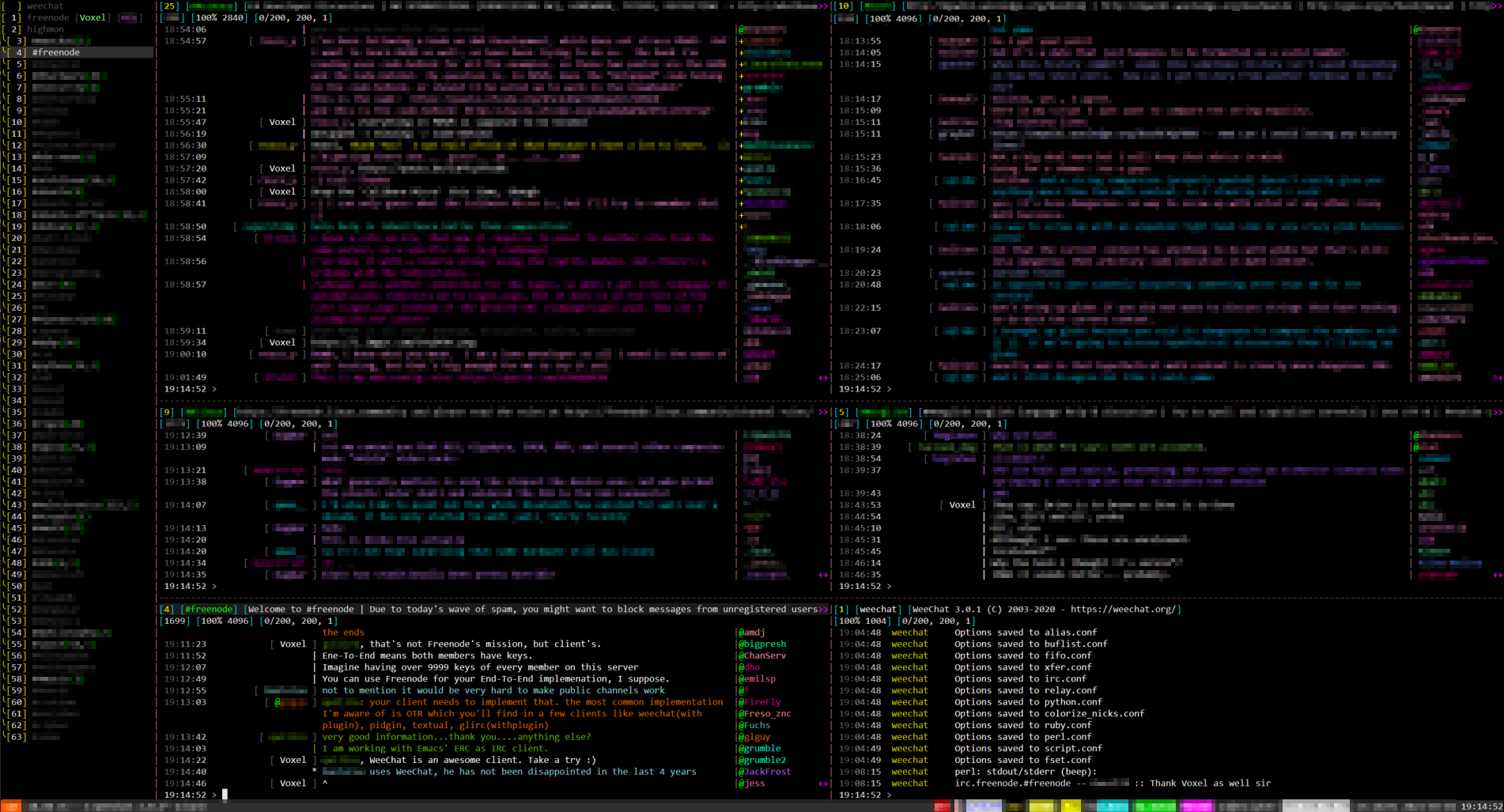Click the [9] buffer number in middle-left pane title
Screen dimensions: 1504x812
167,412
